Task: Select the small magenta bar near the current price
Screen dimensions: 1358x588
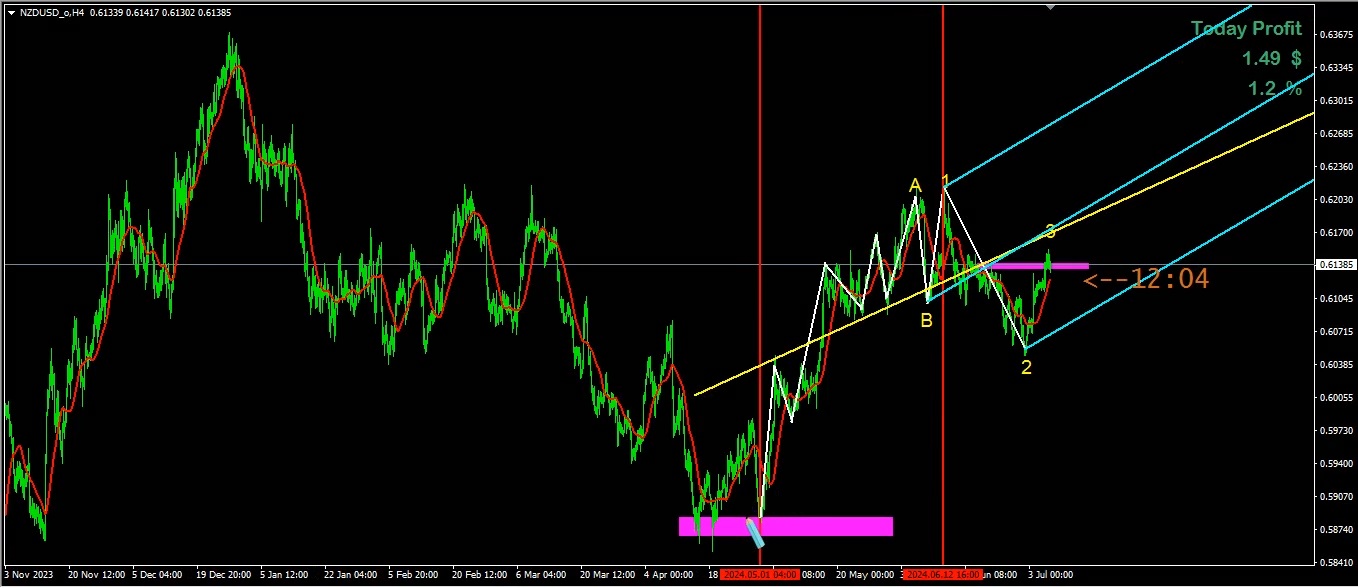Action: coord(1040,266)
